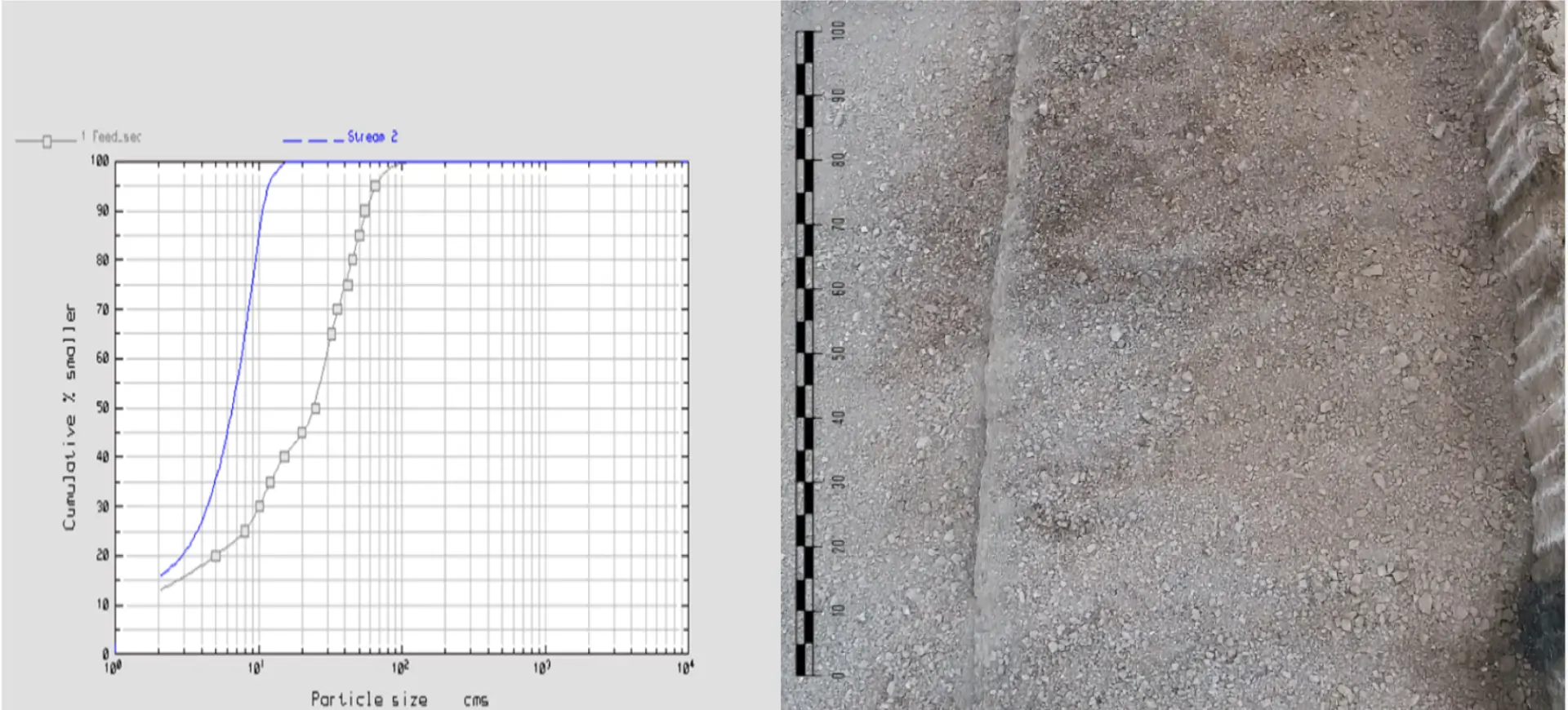Click the Stream 2 legend label
Image resolution: width=1568 pixels, height=710 pixels.
372,137
